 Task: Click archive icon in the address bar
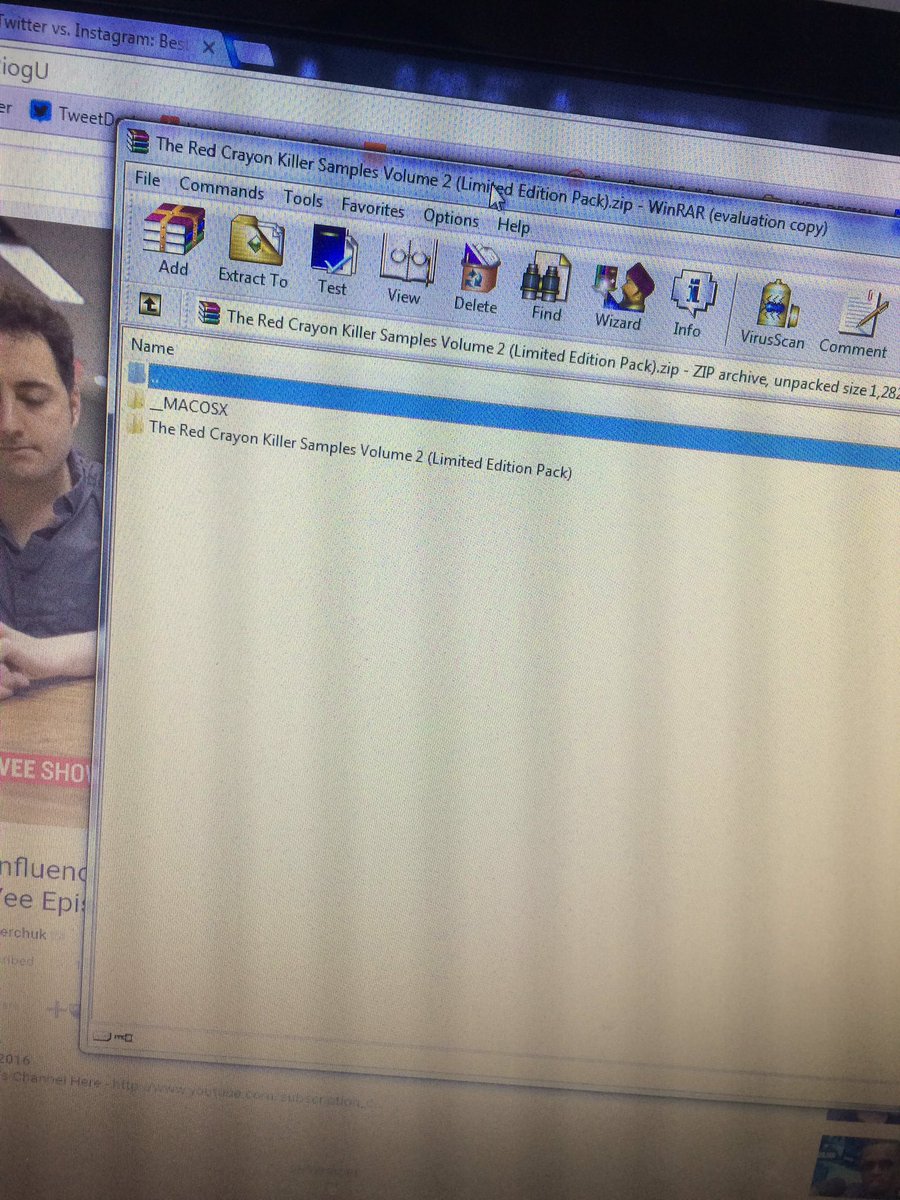pos(209,312)
